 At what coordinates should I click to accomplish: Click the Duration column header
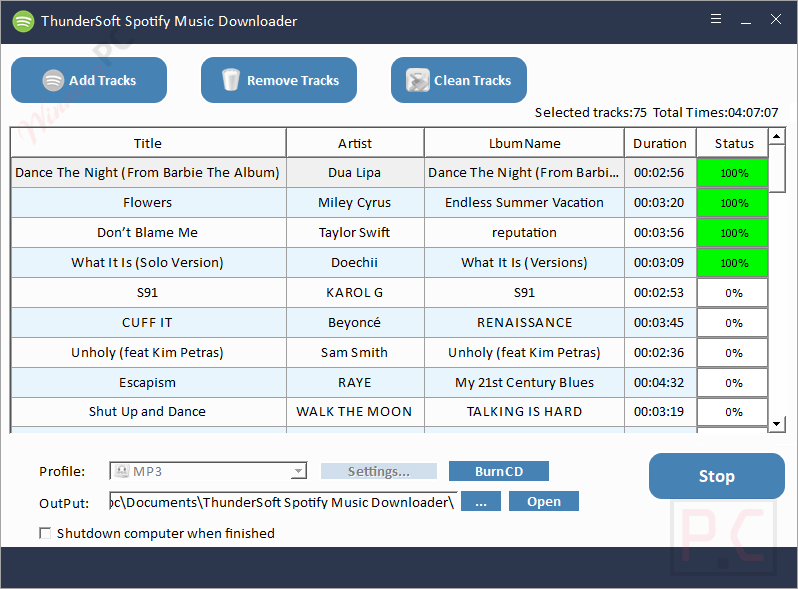pyautogui.click(x=660, y=143)
